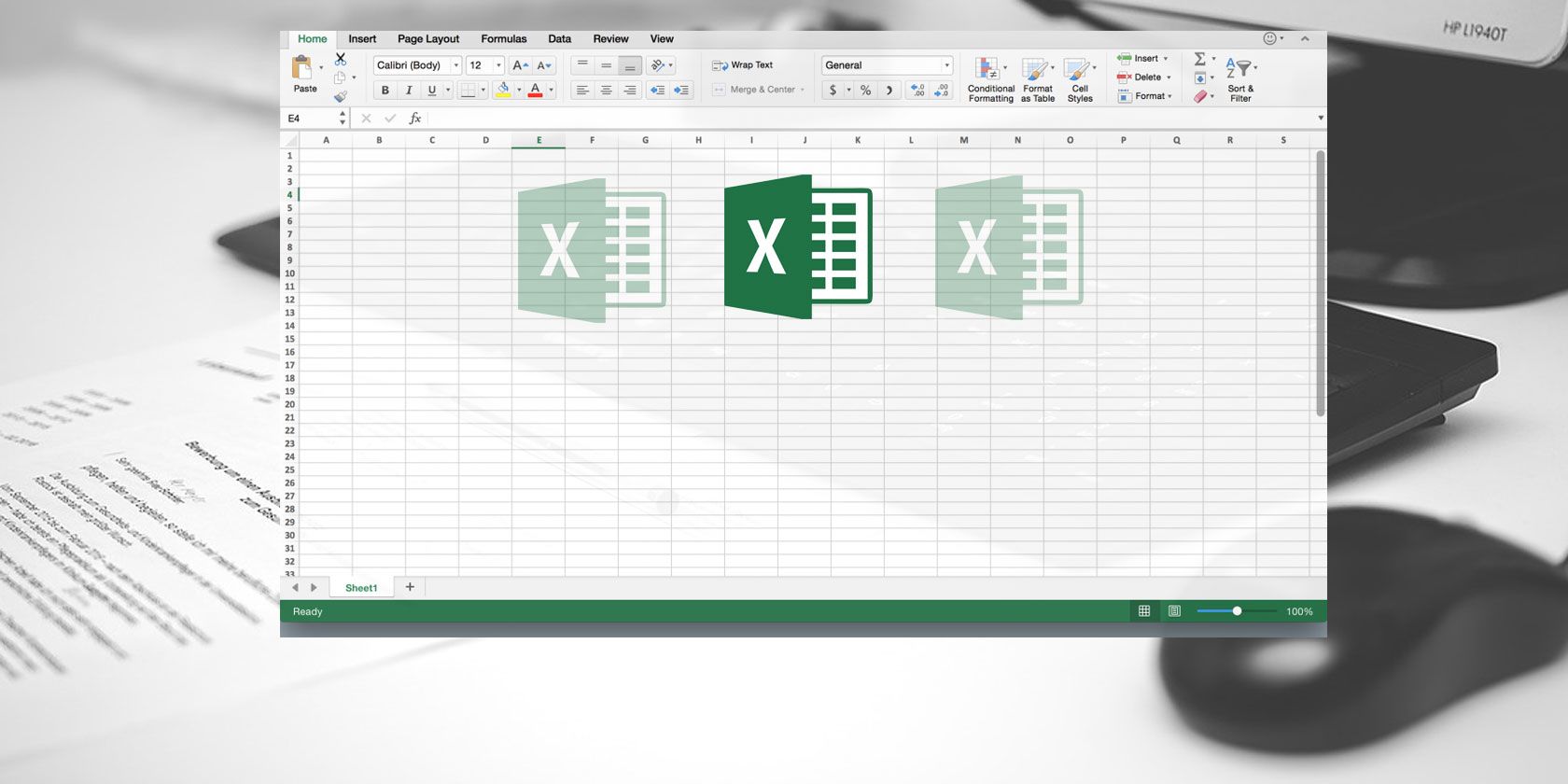This screenshot has height=784, width=1568.
Task: Open Sort & Filter
Action: (1240, 78)
